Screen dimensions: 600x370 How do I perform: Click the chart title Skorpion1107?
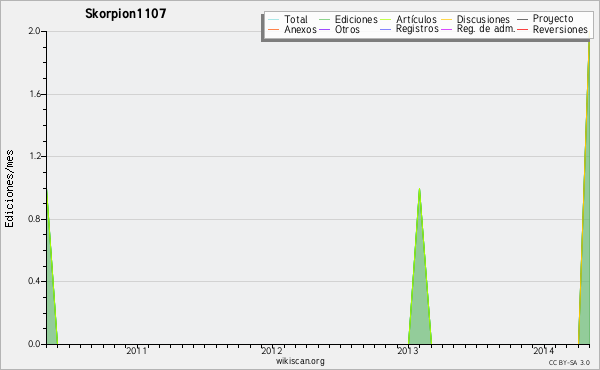[x=126, y=14]
